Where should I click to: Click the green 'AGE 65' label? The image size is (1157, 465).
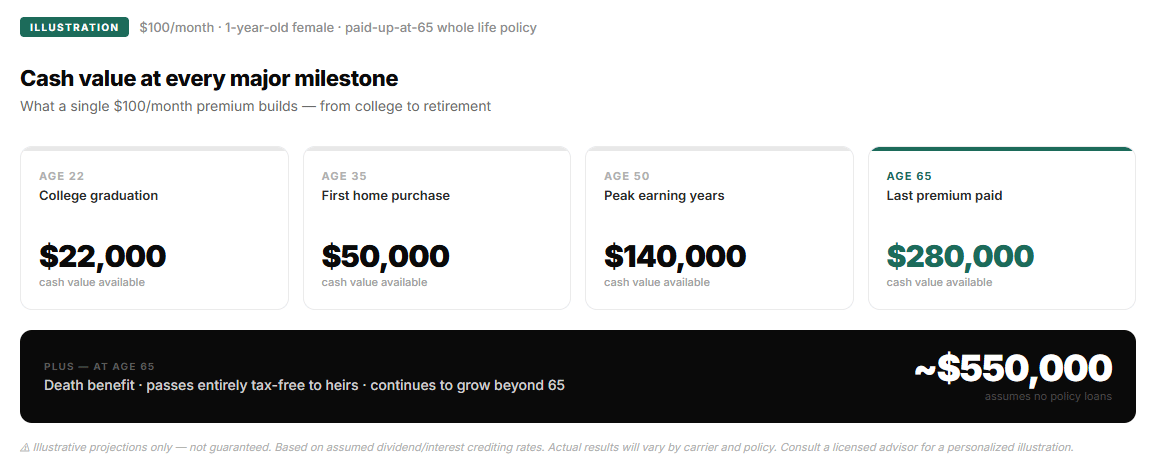click(x=909, y=176)
